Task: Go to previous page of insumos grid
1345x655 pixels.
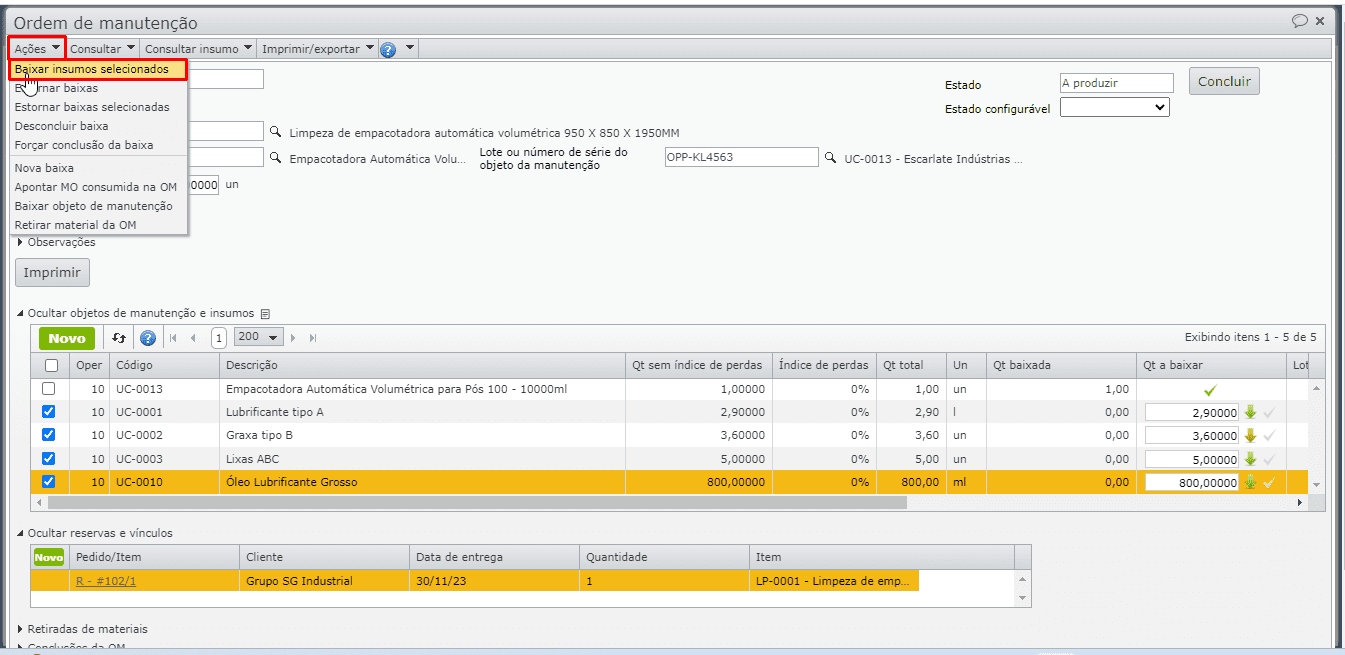Action: 193,338
